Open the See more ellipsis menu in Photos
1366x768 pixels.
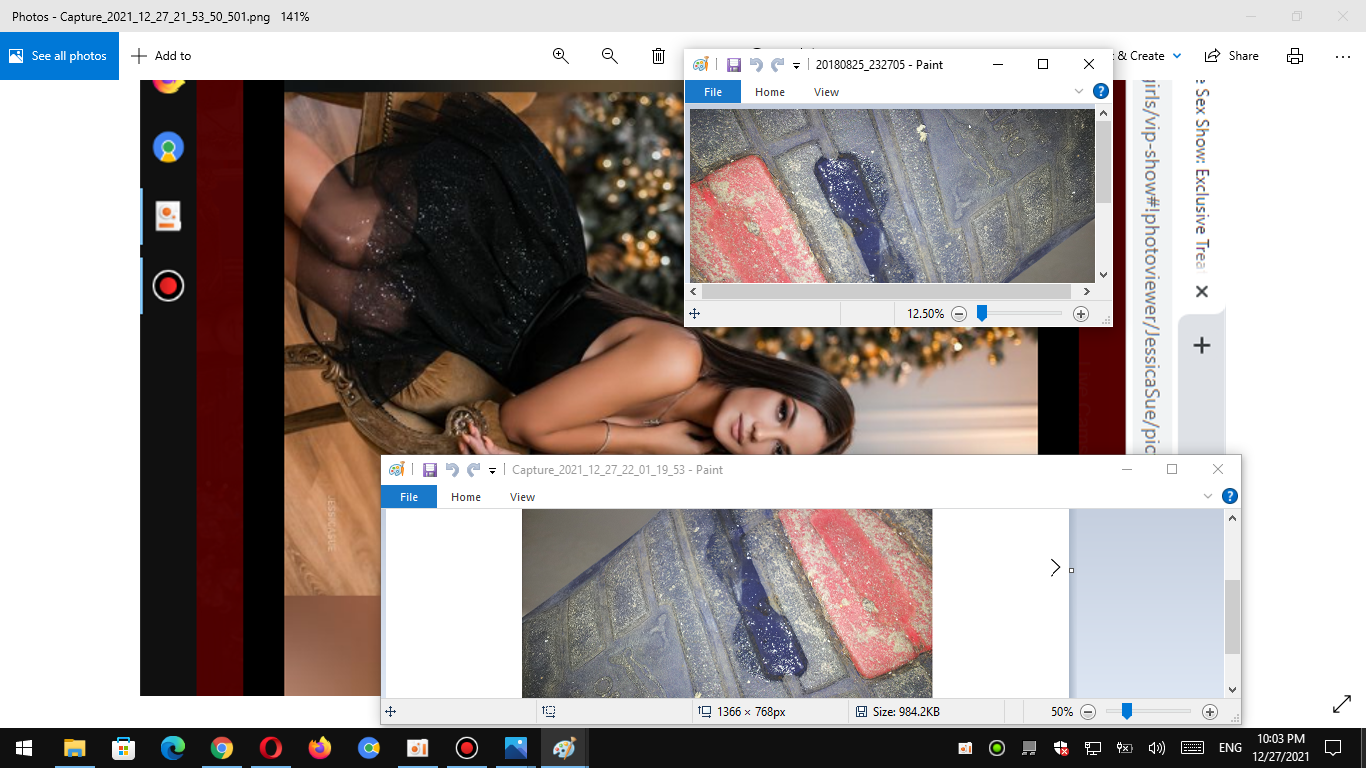coord(1343,56)
